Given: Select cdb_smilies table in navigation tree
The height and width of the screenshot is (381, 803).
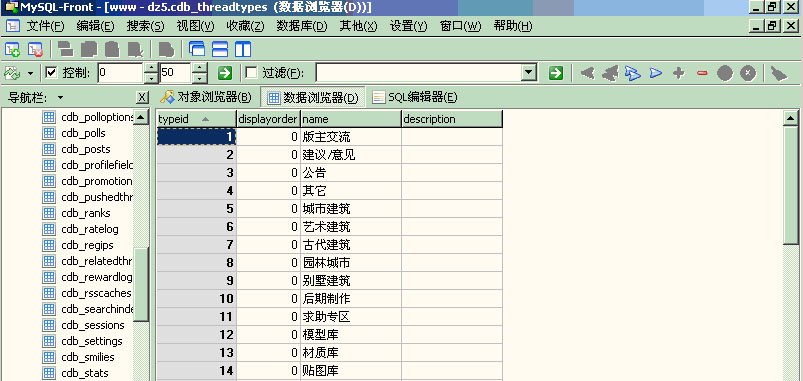Looking at the screenshot, I should tap(88, 357).
